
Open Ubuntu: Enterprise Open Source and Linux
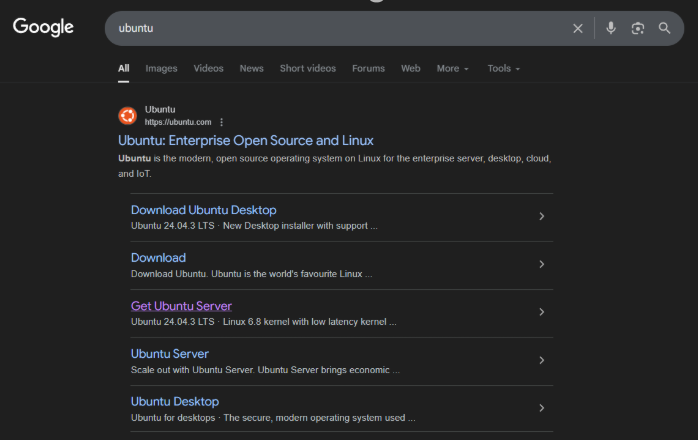pyautogui.click(x=246, y=141)
